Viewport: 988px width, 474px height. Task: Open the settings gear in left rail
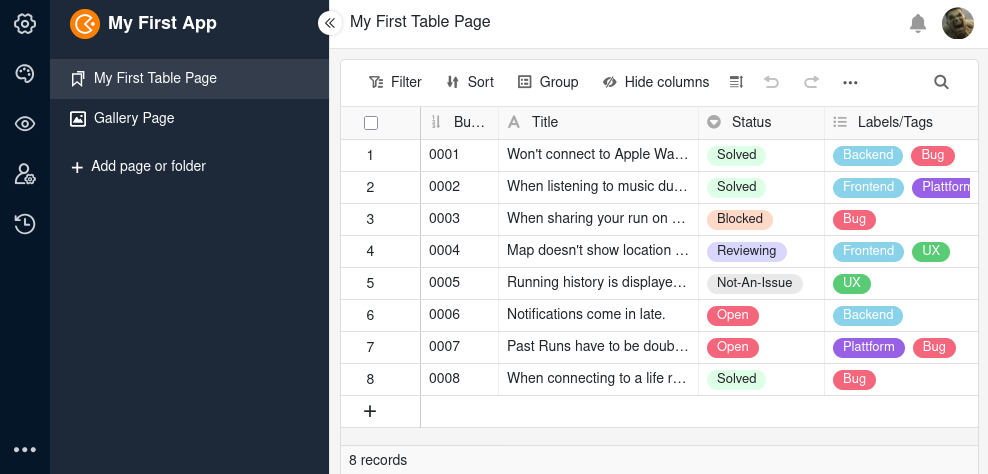(x=25, y=24)
